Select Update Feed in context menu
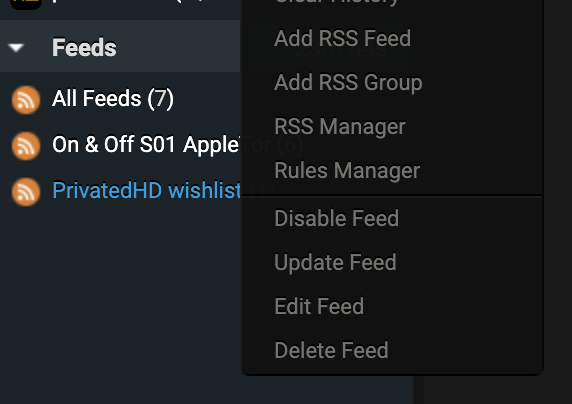Image resolution: width=572 pixels, height=404 pixels. point(335,263)
